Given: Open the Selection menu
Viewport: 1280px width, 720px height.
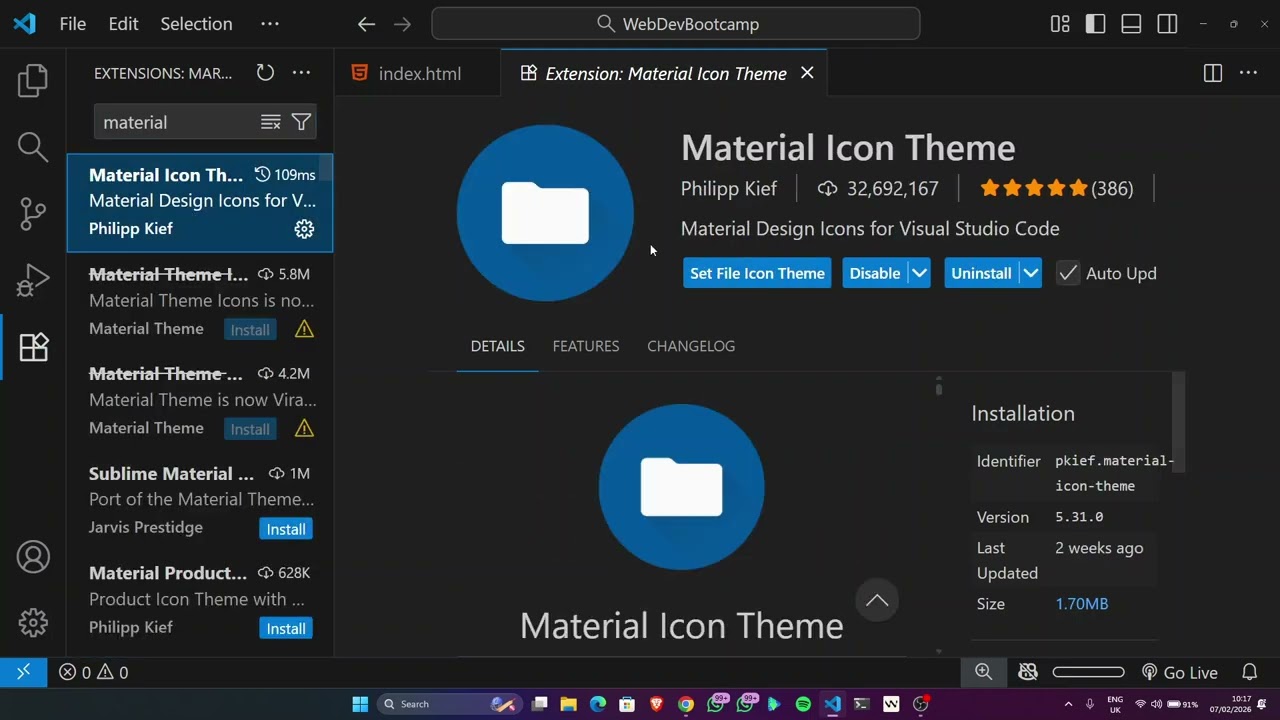Looking at the screenshot, I should click(196, 24).
